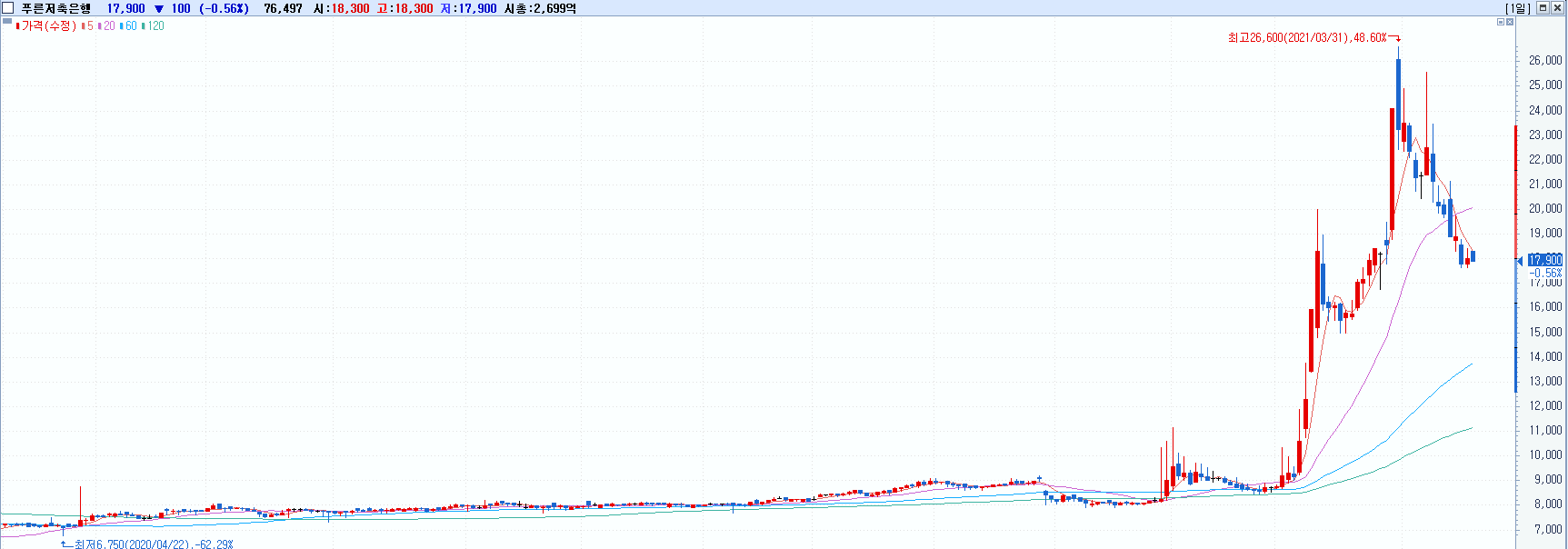The image size is (1568, 549).
Task: Click the 22,000 price axis label
Action: click(1545, 159)
